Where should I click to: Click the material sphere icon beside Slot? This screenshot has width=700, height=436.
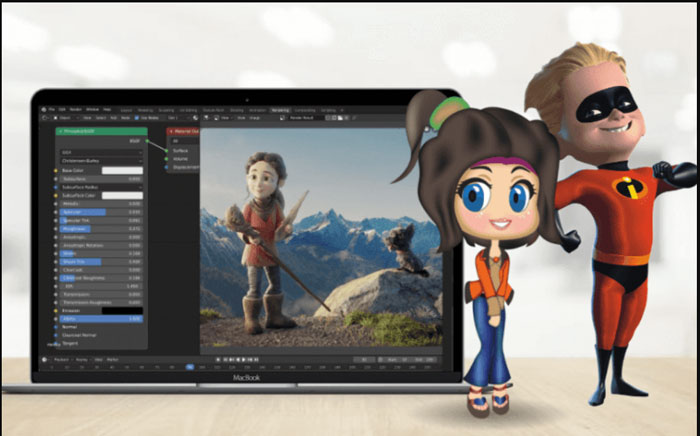(x=195, y=118)
